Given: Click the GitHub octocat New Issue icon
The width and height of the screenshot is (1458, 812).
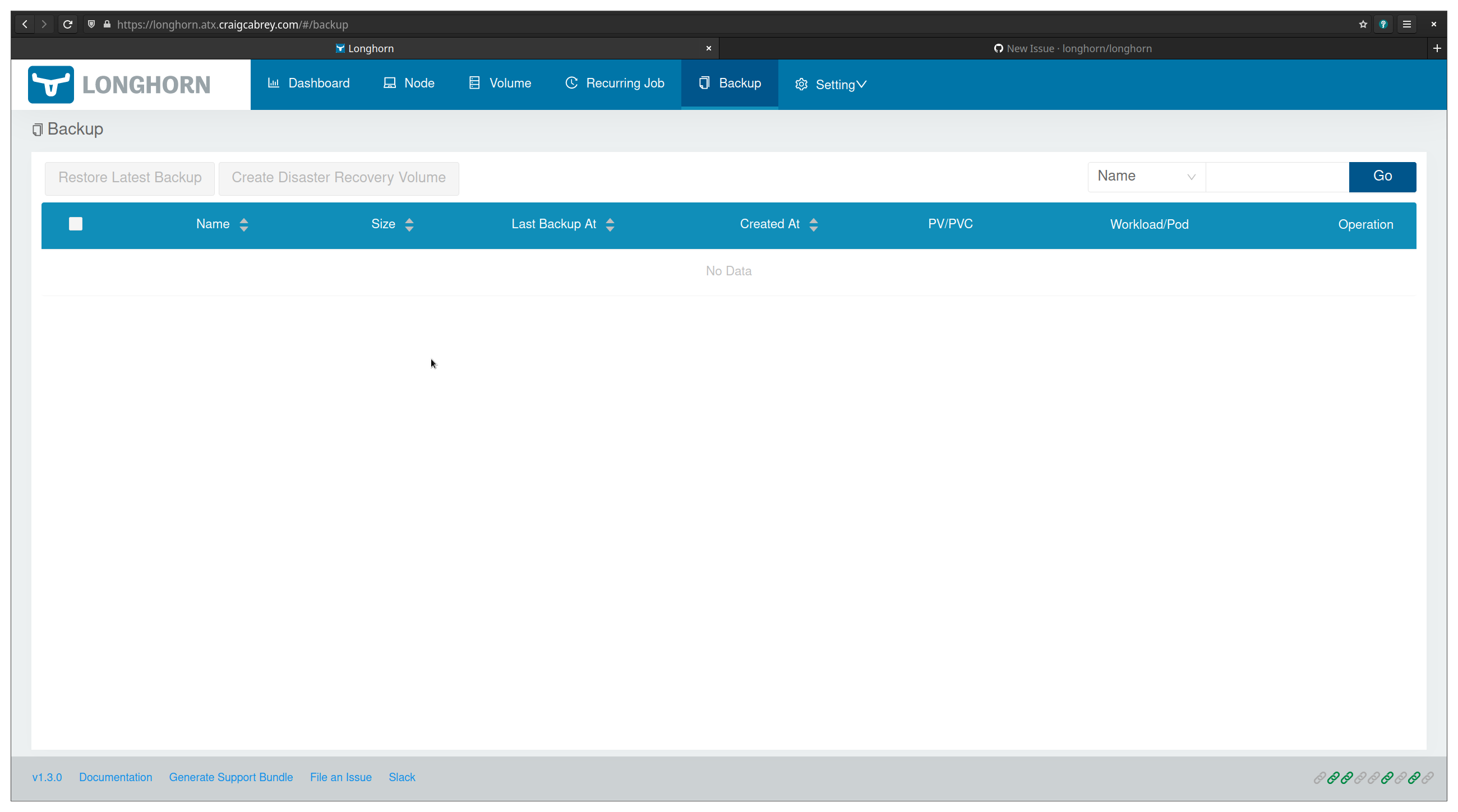Looking at the screenshot, I should [x=998, y=48].
